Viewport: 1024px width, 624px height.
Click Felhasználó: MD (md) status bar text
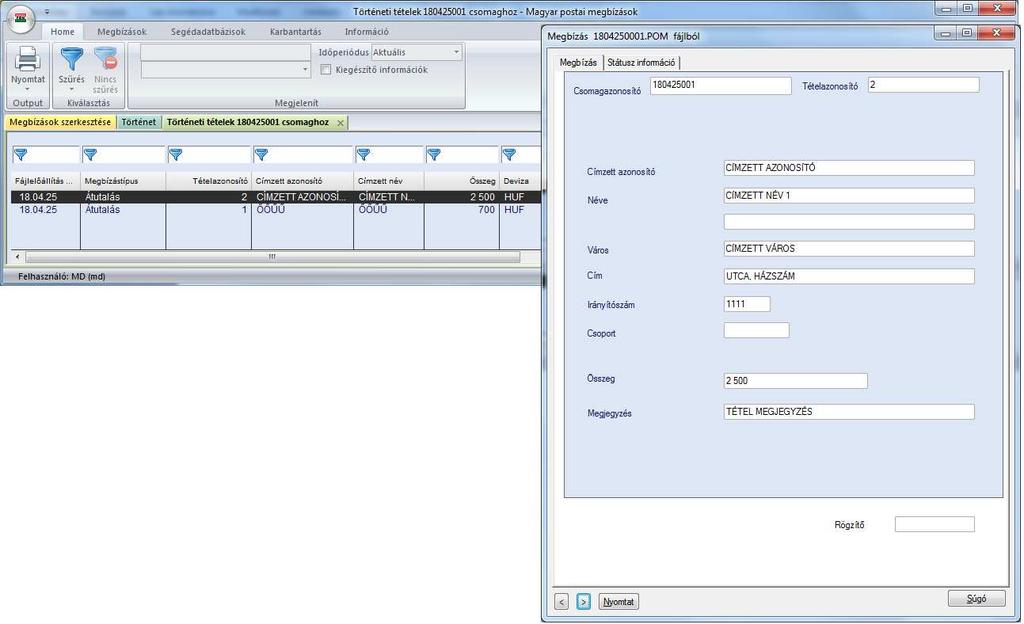pyautogui.click(x=61, y=277)
